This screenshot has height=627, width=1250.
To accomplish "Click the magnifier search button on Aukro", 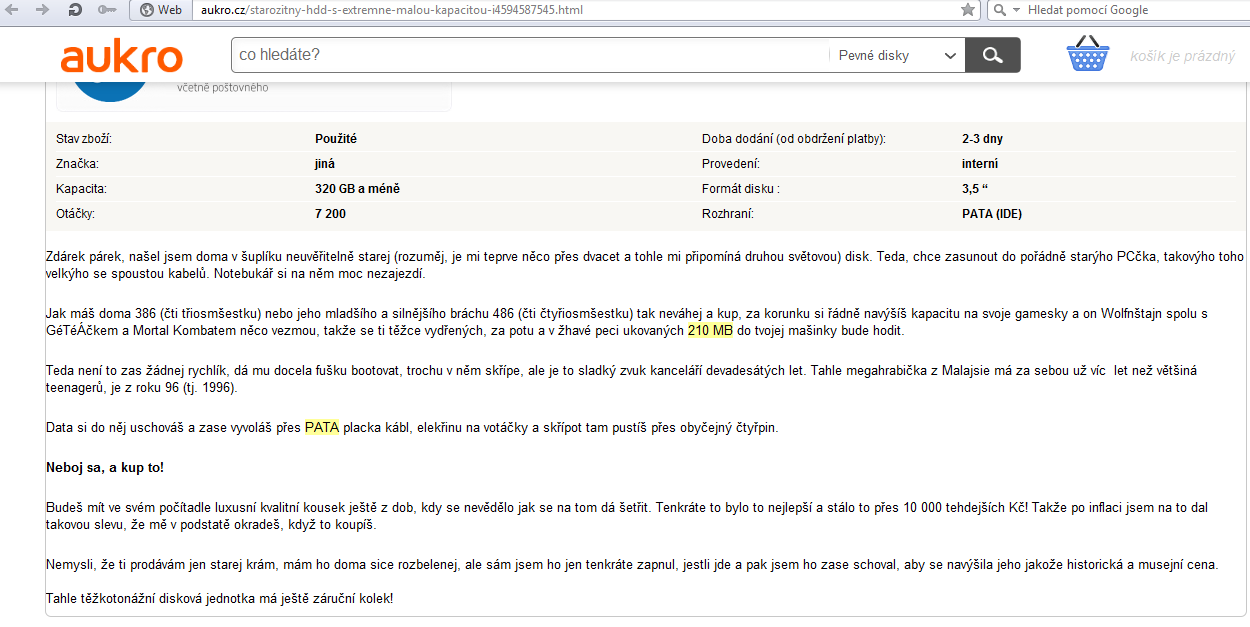I will [x=992, y=55].
